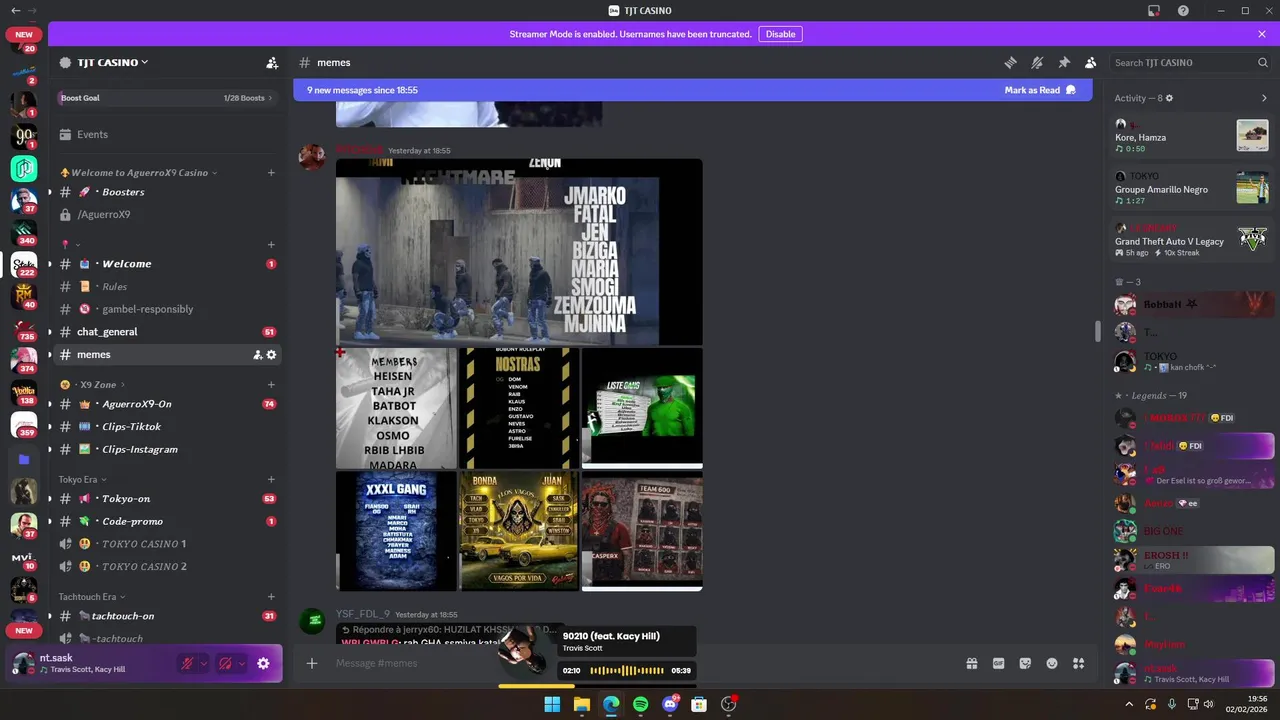
Task: Open the Boosters channel
Action: click(x=166, y=192)
